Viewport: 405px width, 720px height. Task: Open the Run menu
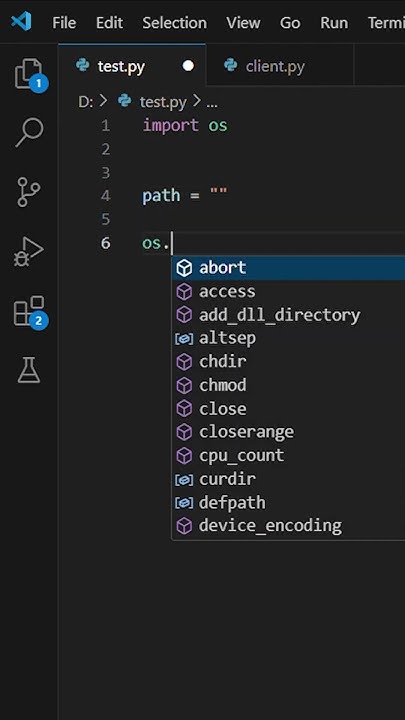[x=334, y=22]
